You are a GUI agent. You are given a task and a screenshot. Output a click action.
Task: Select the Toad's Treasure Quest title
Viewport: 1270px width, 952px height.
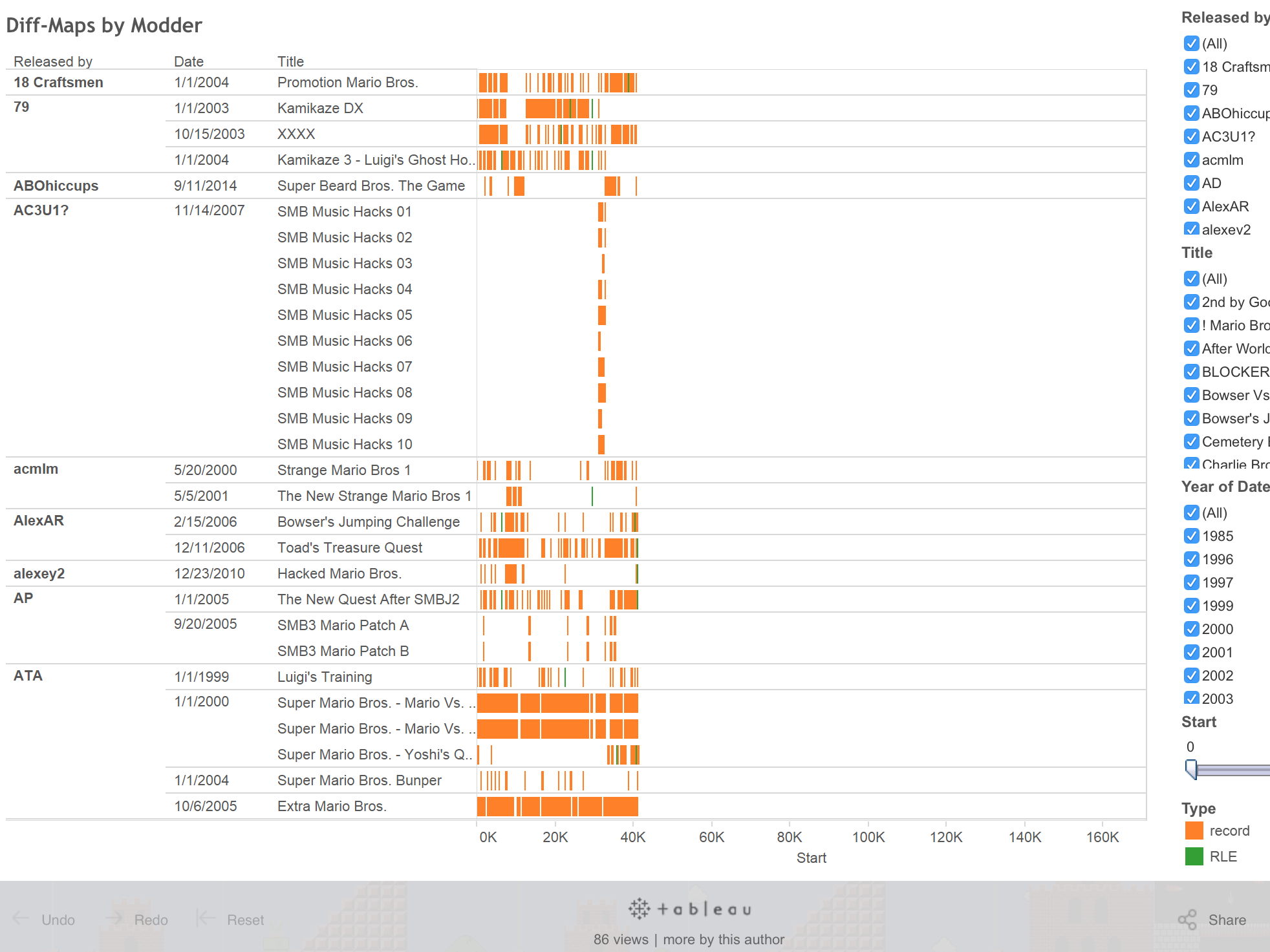350,547
